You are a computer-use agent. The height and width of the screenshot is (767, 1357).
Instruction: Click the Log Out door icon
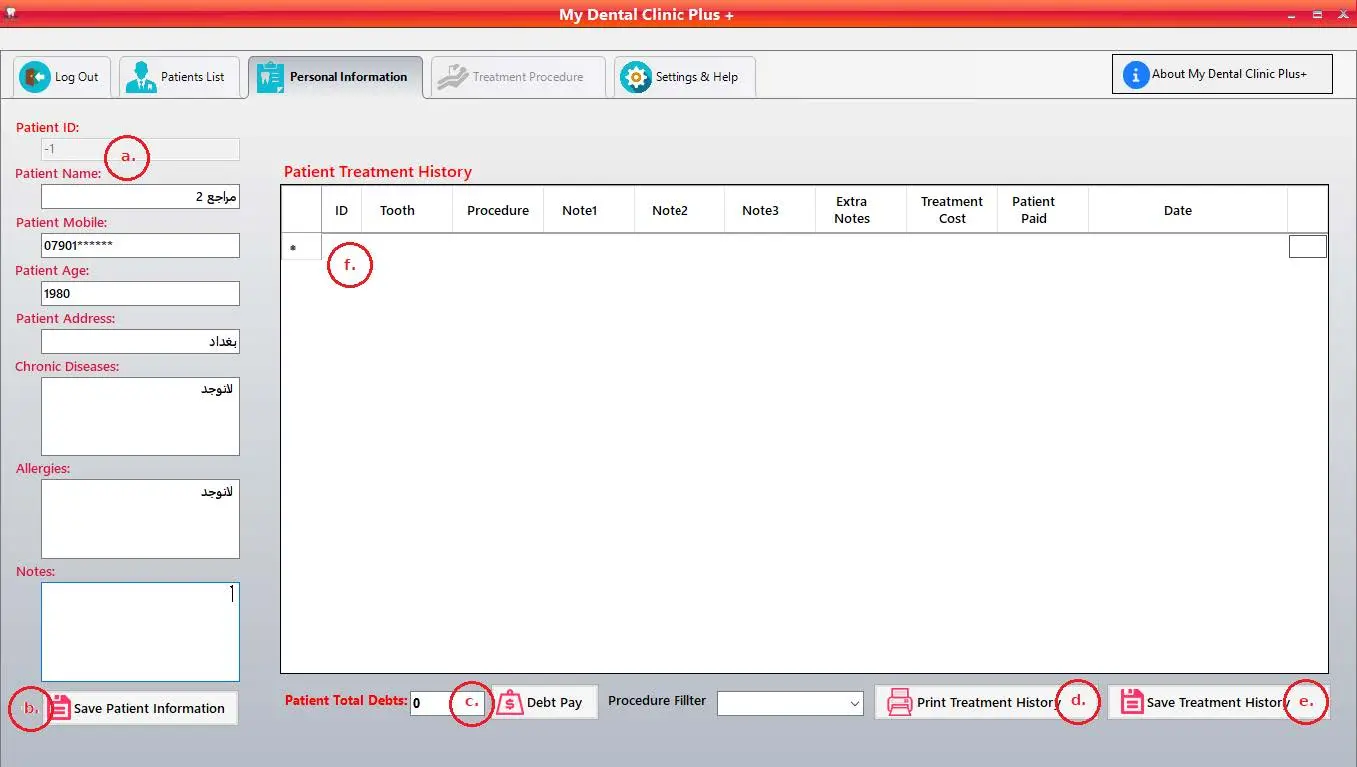[x=35, y=77]
